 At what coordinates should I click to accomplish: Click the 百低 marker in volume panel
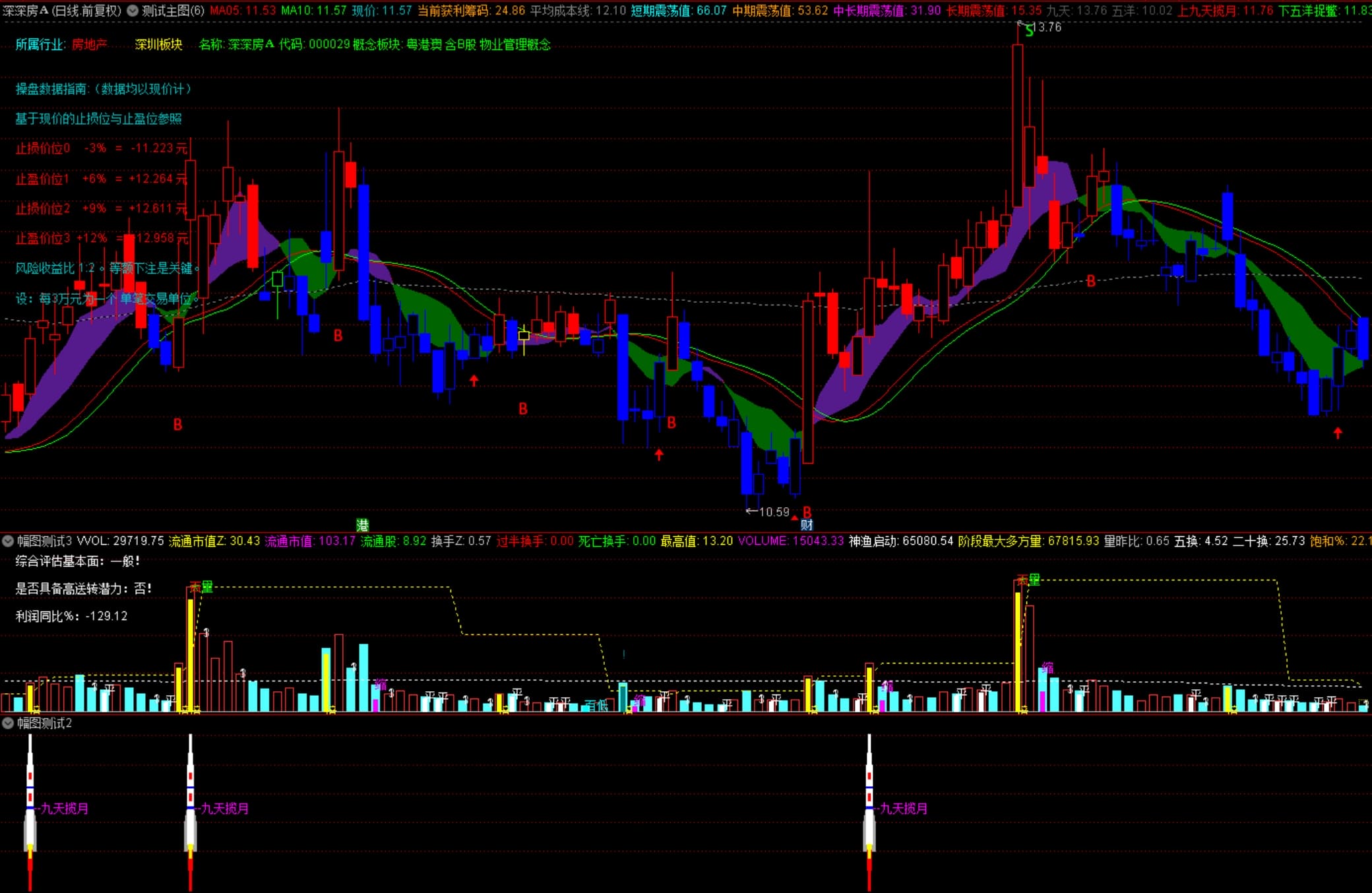(x=596, y=706)
